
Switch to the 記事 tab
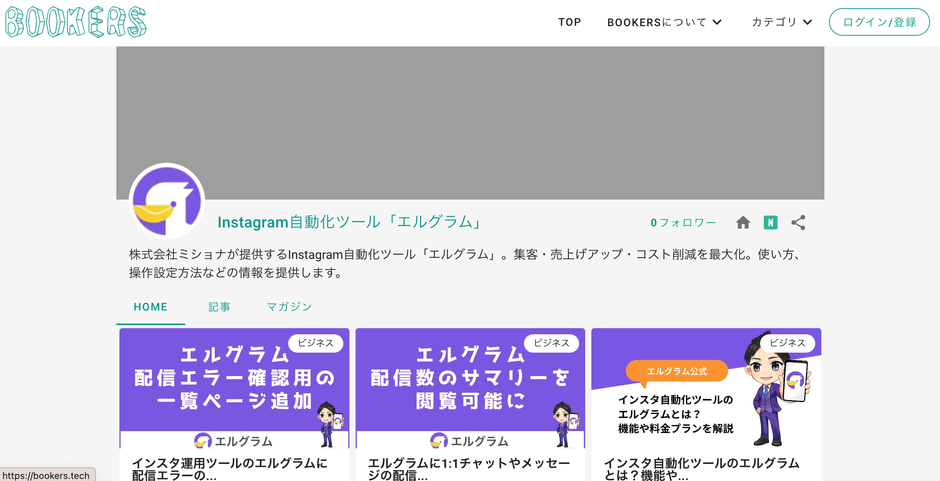[219, 307]
